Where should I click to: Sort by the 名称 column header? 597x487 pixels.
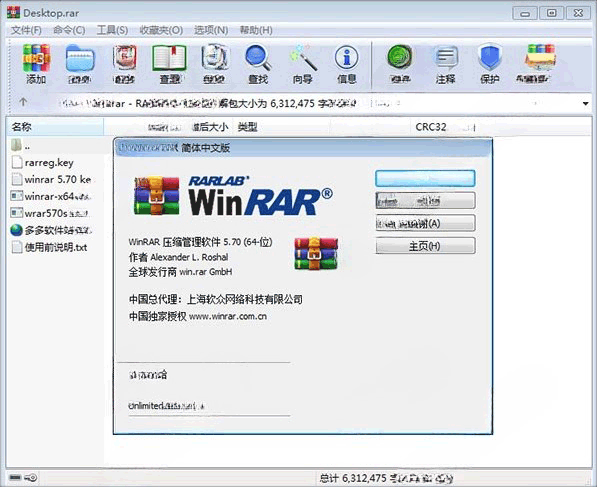55,127
